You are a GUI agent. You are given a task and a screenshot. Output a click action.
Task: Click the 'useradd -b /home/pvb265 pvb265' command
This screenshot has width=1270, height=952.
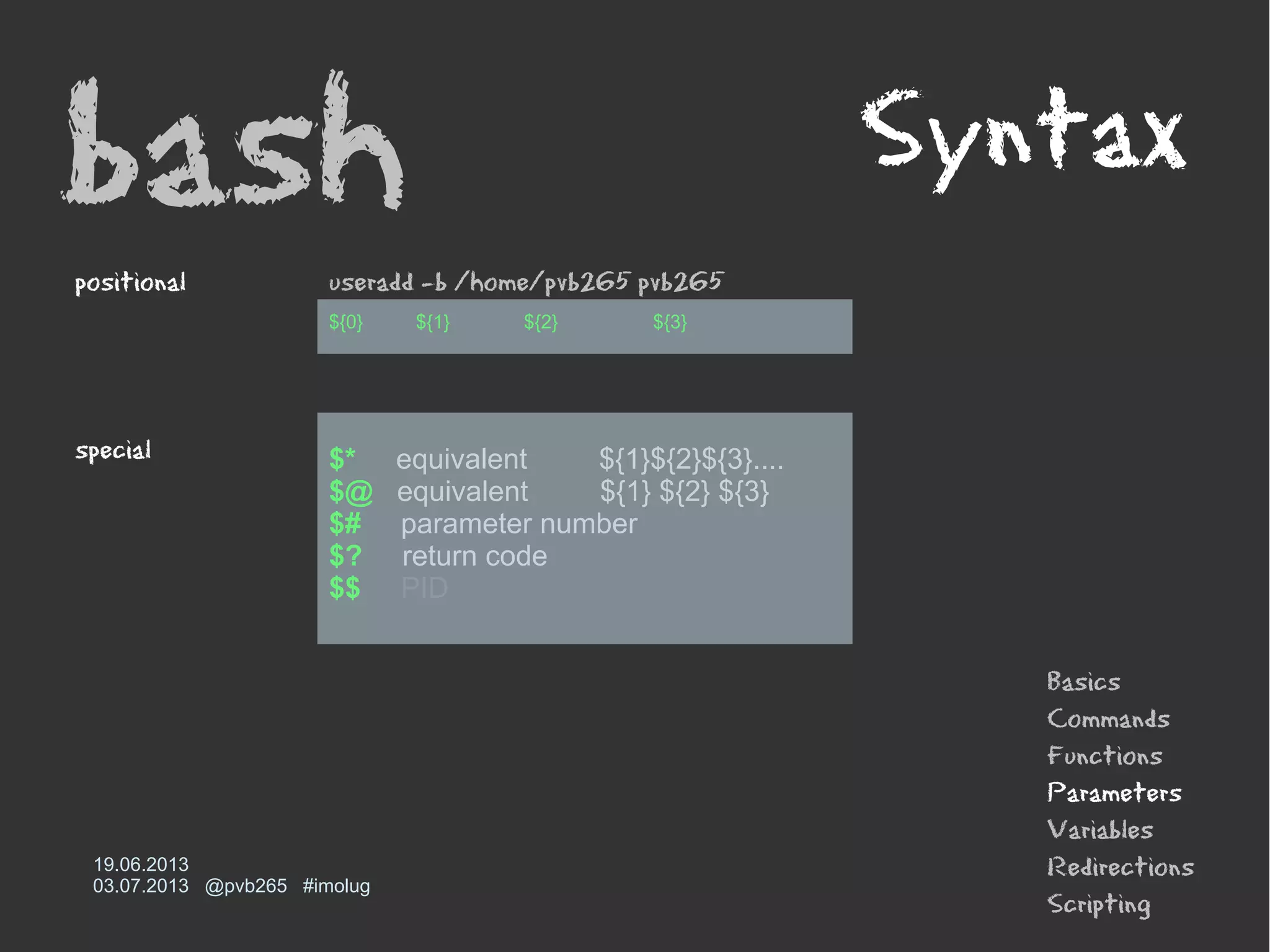(526, 282)
